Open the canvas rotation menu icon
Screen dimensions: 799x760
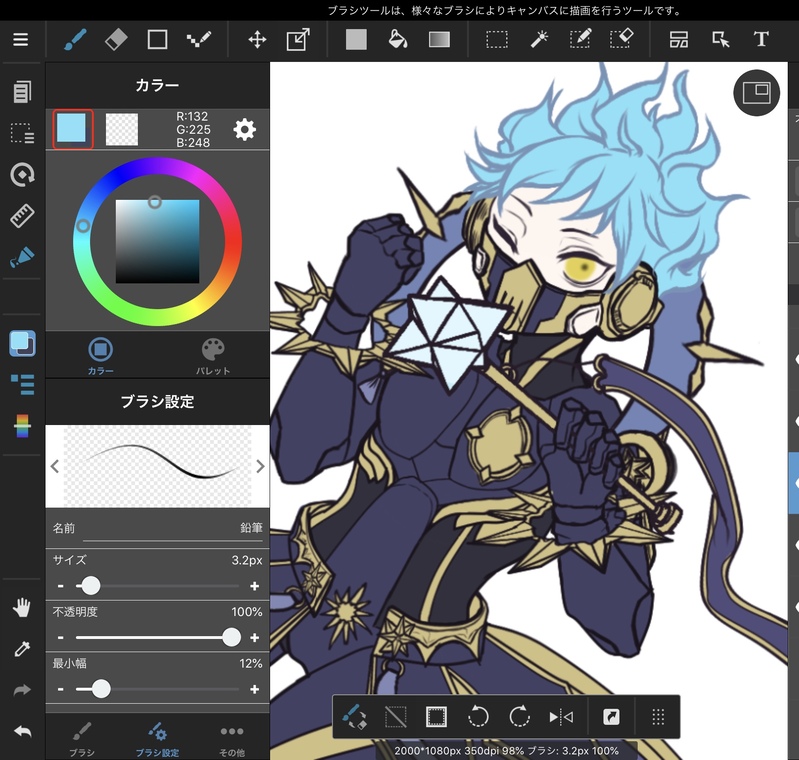click(x=22, y=174)
